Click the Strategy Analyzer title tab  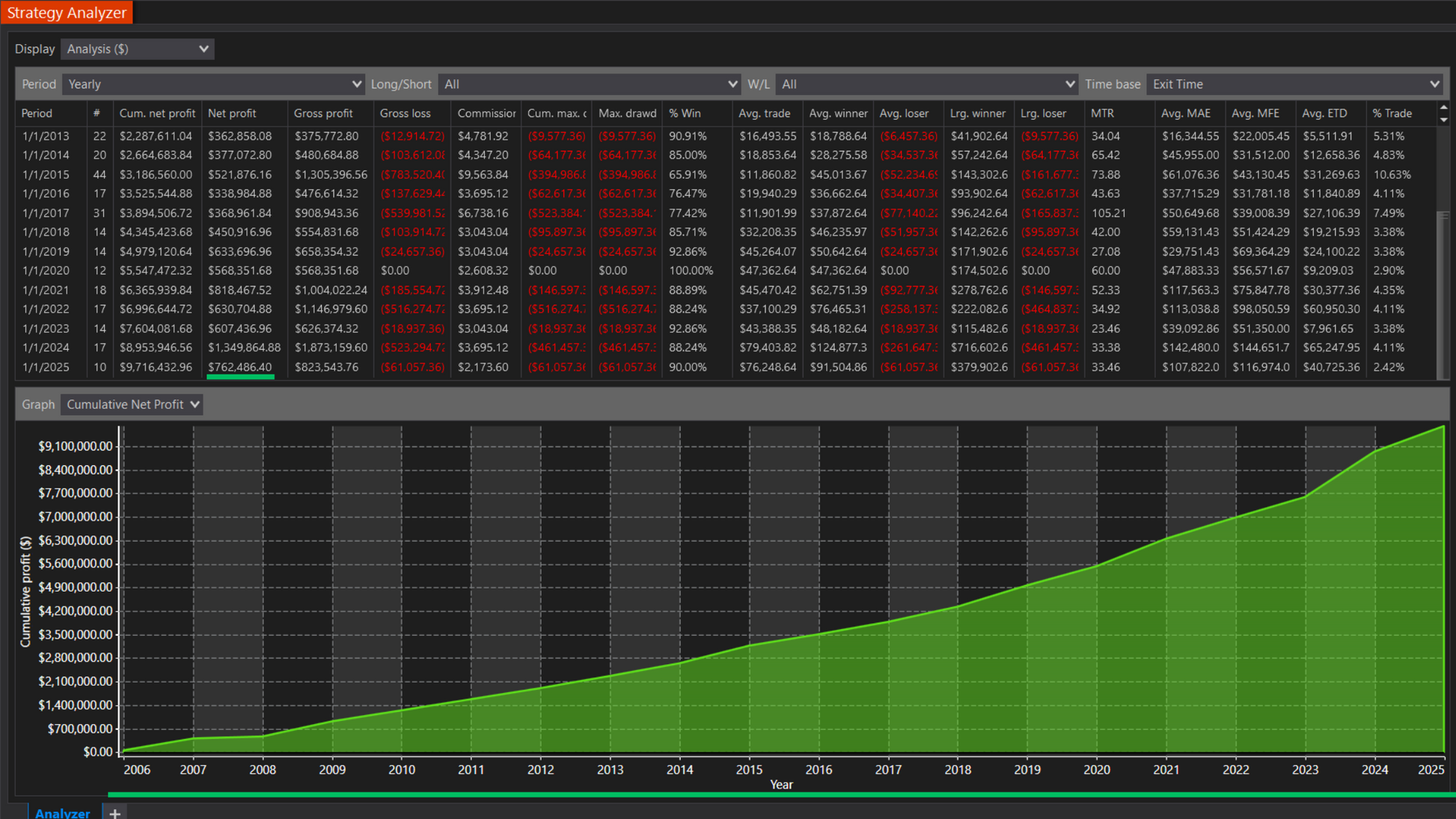click(67, 13)
